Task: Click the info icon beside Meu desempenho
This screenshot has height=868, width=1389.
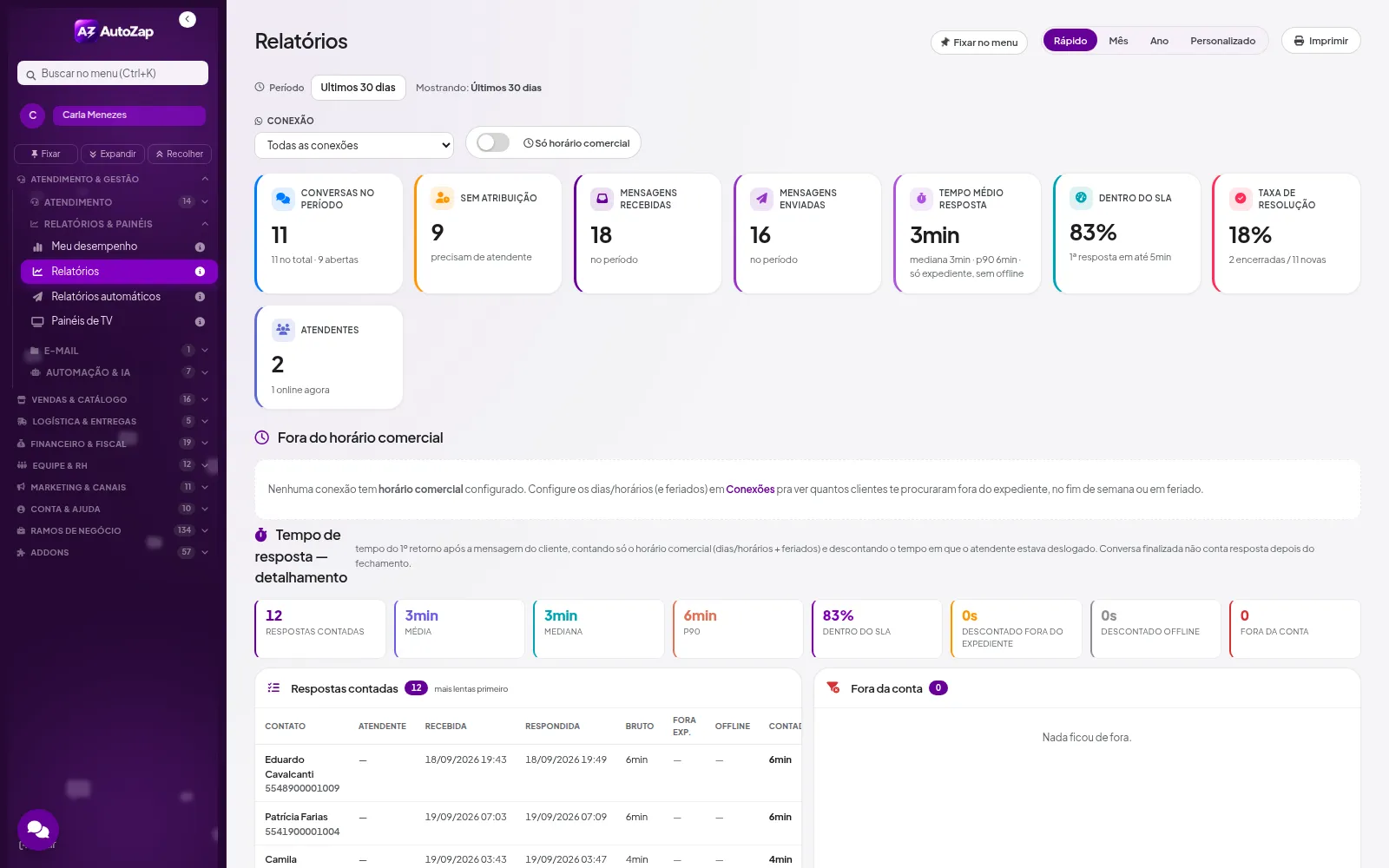Action: pos(200,247)
